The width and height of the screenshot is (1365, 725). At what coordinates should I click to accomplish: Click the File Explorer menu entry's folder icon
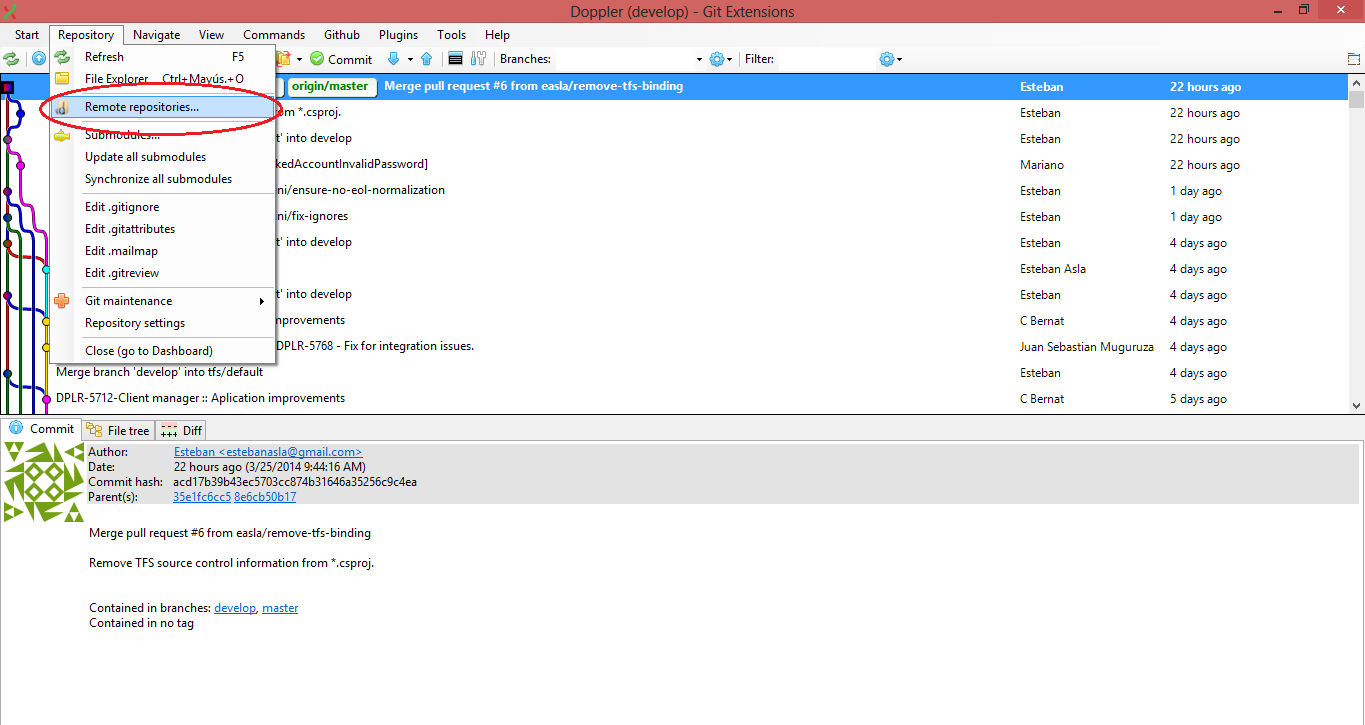tap(62, 79)
